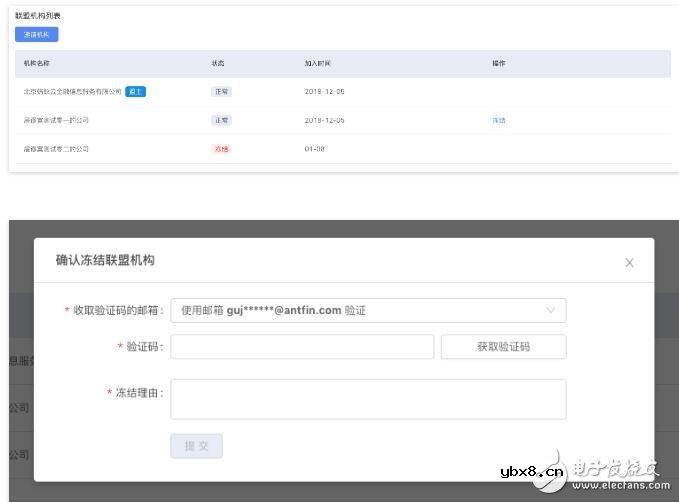Viewport: 679px width, 502px height.
Task: Submit the form with 提交 button
Action: (x=196, y=446)
